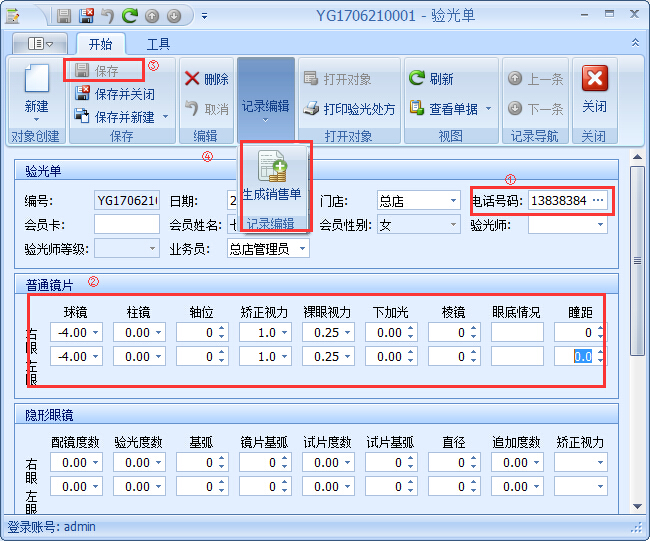Open right eye 矫正视力 1.0 dropdown
650x541 pixels.
285,332
